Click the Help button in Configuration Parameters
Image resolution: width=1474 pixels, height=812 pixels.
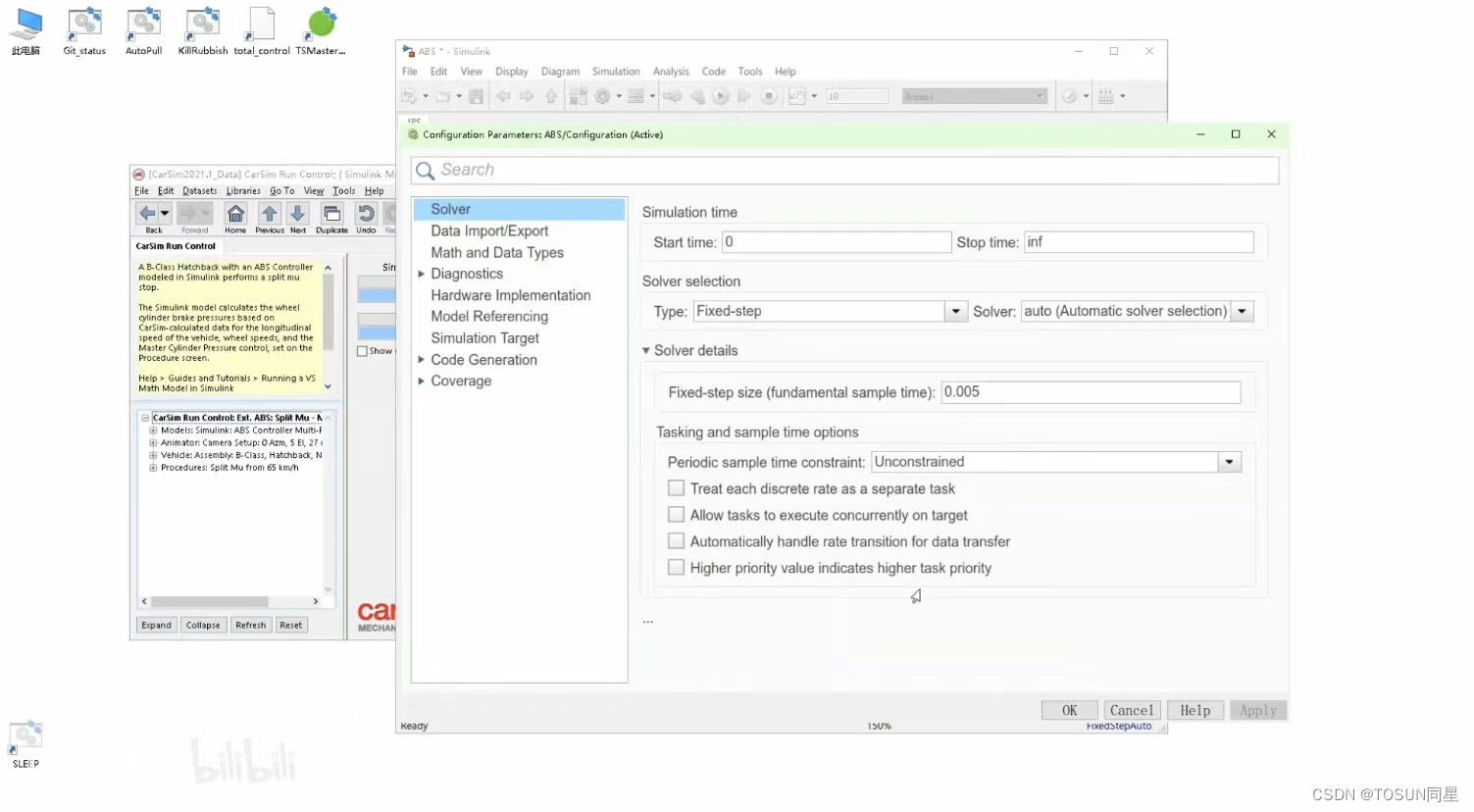(1195, 711)
